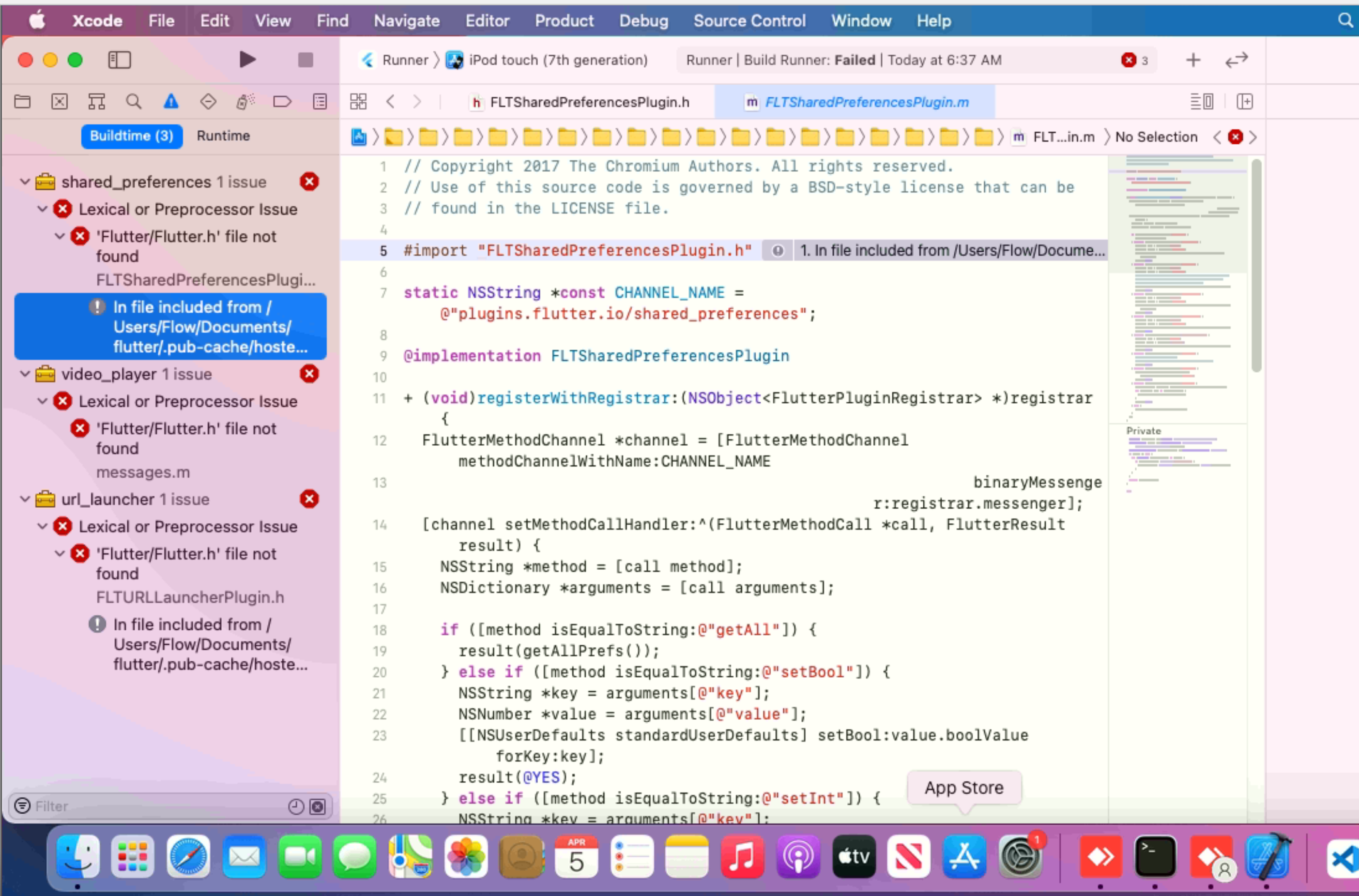This screenshot has width=1359, height=896.
Task: Open the related items grid icon
Action: (358, 102)
